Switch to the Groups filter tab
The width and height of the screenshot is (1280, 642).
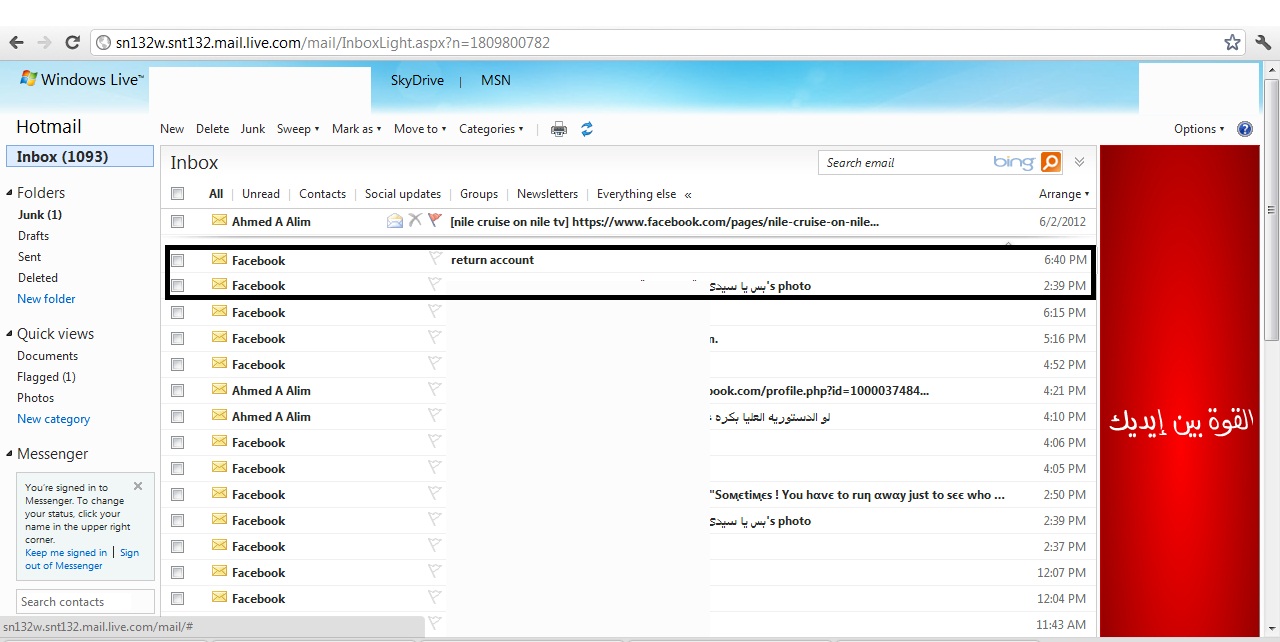[479, 194]
